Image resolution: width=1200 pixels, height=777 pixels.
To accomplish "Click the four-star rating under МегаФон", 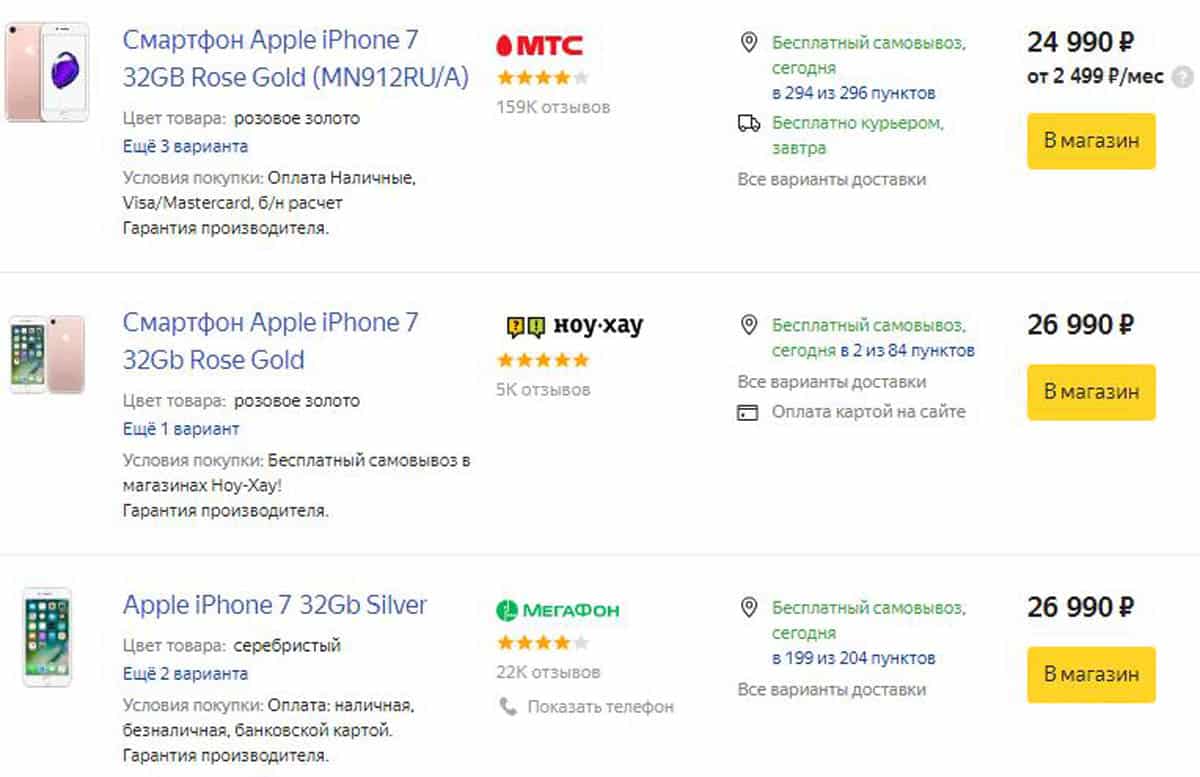I will click(x=541, y=641).
